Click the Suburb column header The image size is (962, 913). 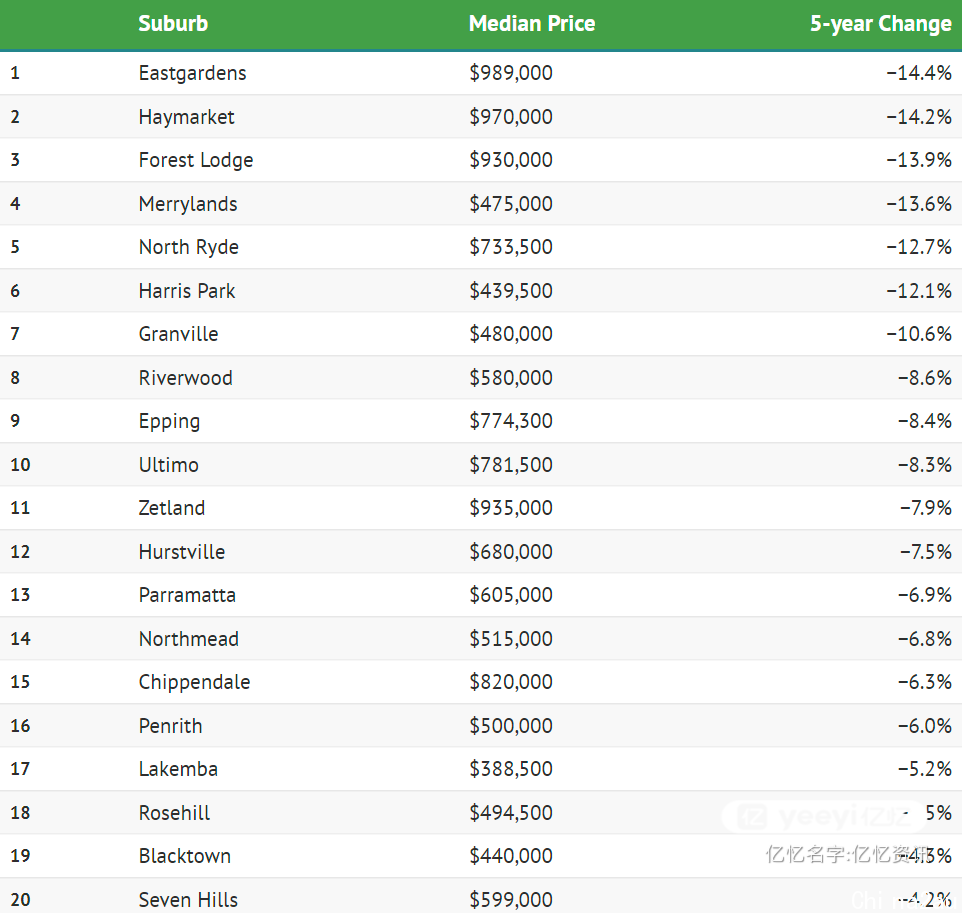point(173,23)
